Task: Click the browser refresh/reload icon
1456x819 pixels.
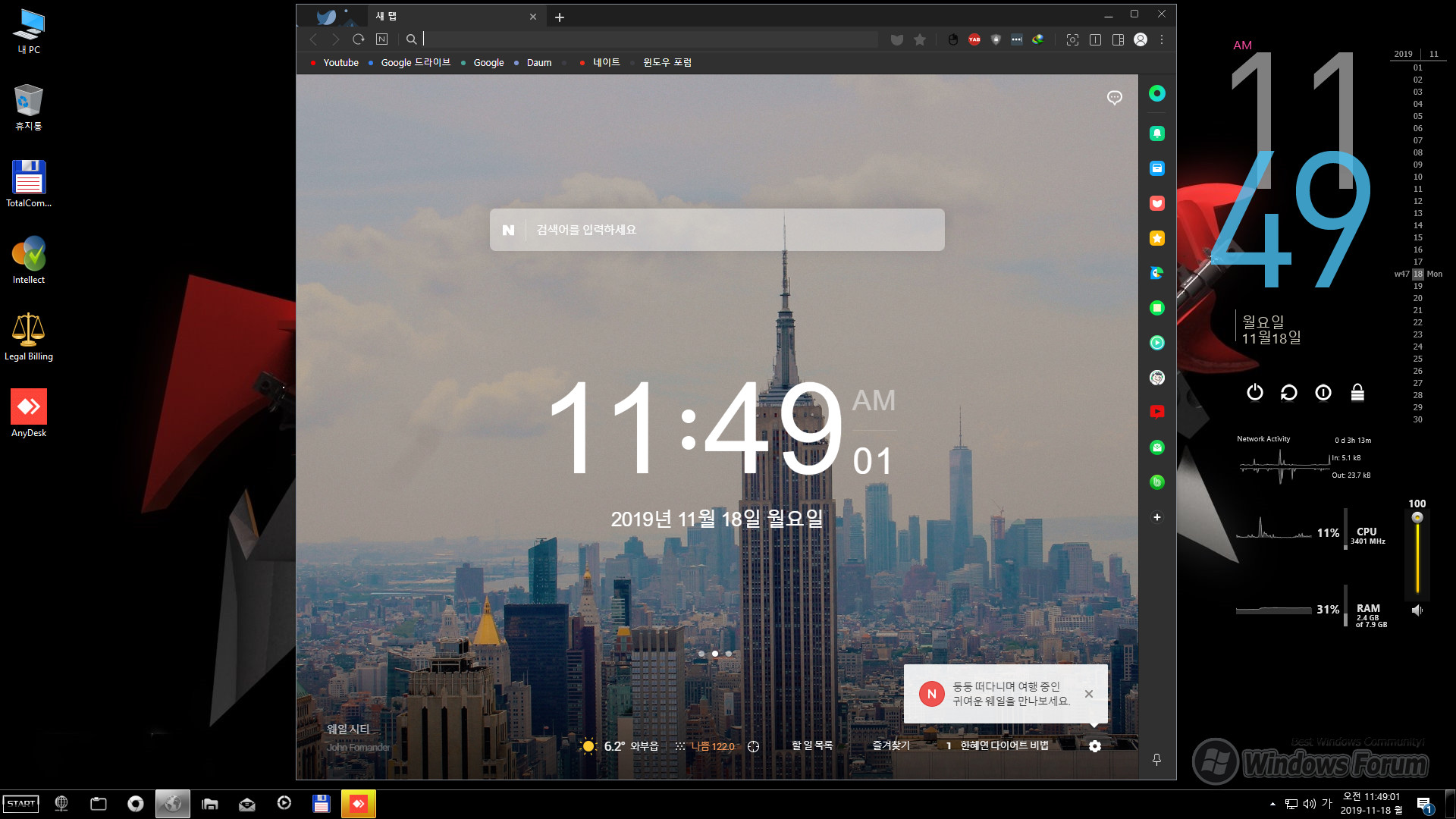Action: point(358,39)
